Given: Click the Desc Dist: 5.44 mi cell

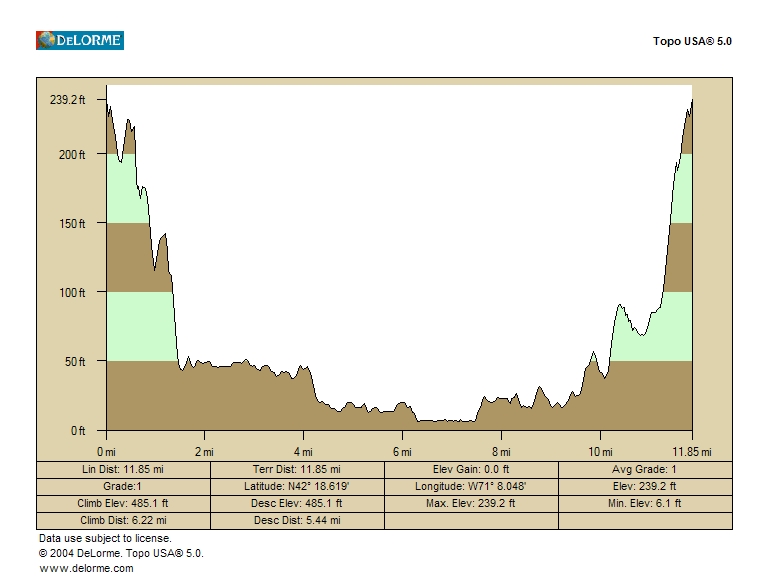Looking at the screenshot, I should pyautogui.click(x=297, y=520).
